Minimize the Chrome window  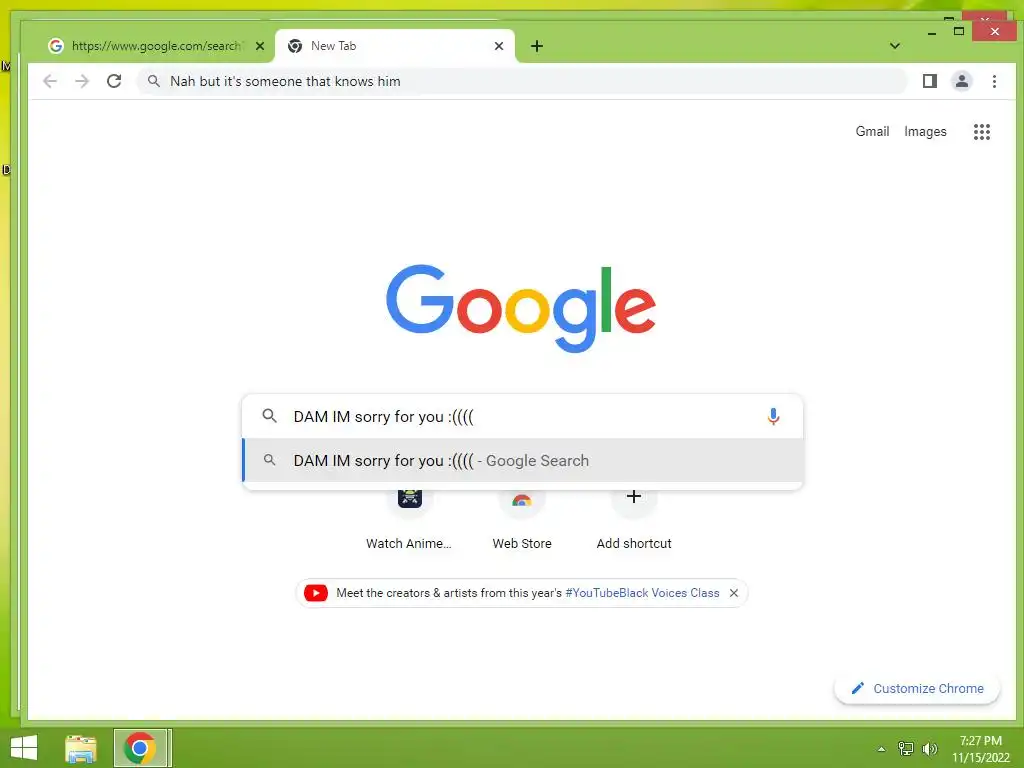pos(932,32)
